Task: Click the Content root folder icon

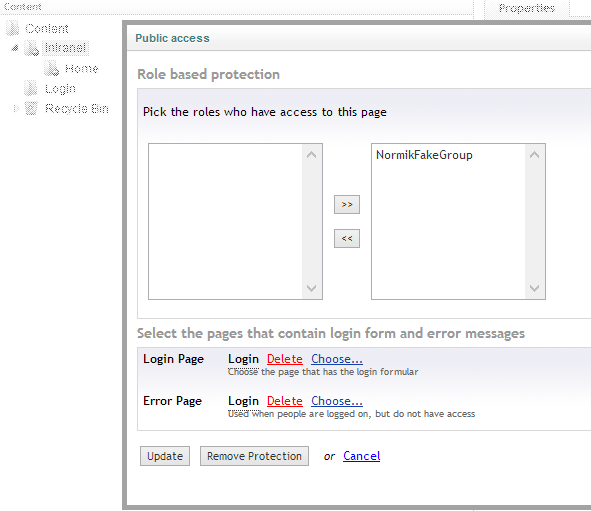Action: pos(12,28)
